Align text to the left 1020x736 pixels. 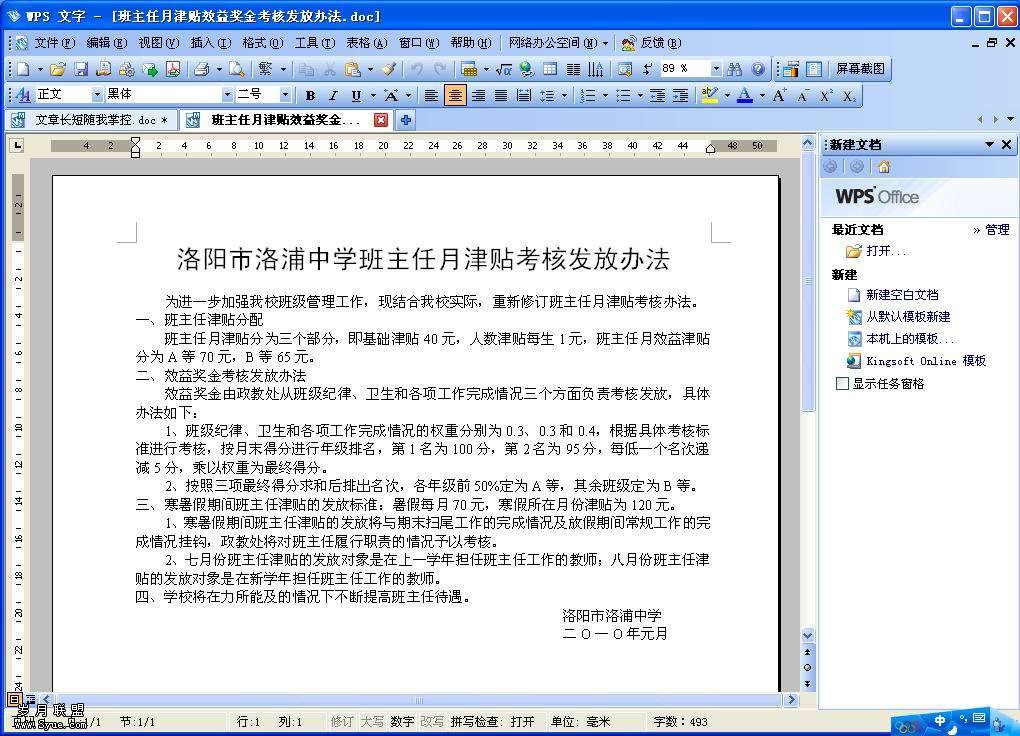pyautogui.click(x=431, y=96)
